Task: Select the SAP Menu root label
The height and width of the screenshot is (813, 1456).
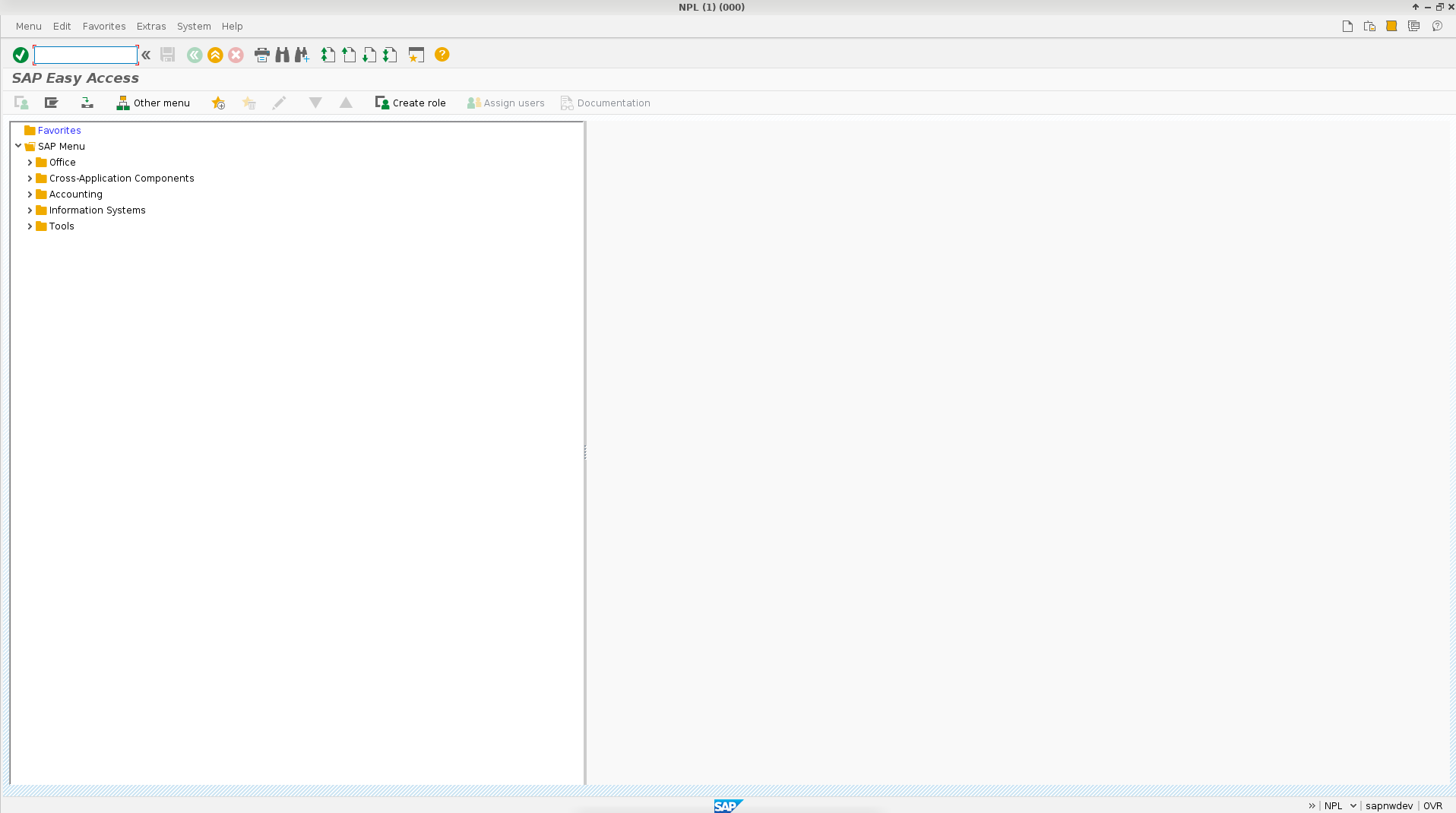Action: (x=62, y=147)
